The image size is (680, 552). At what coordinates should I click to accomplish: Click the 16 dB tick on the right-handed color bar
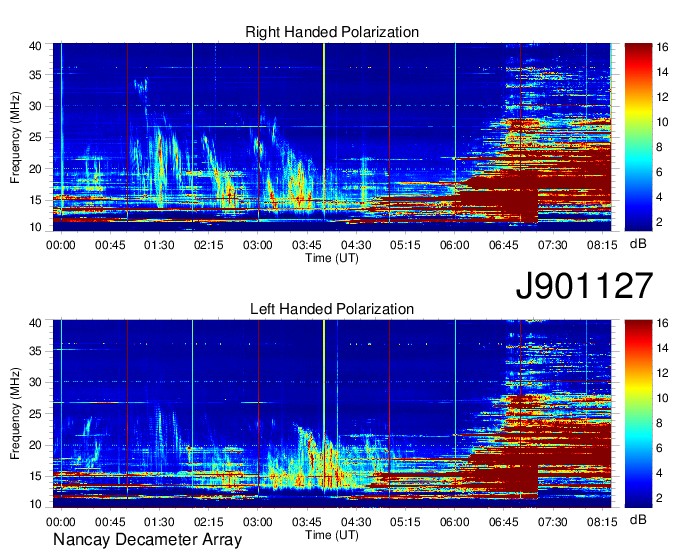[x=662, y=47]
